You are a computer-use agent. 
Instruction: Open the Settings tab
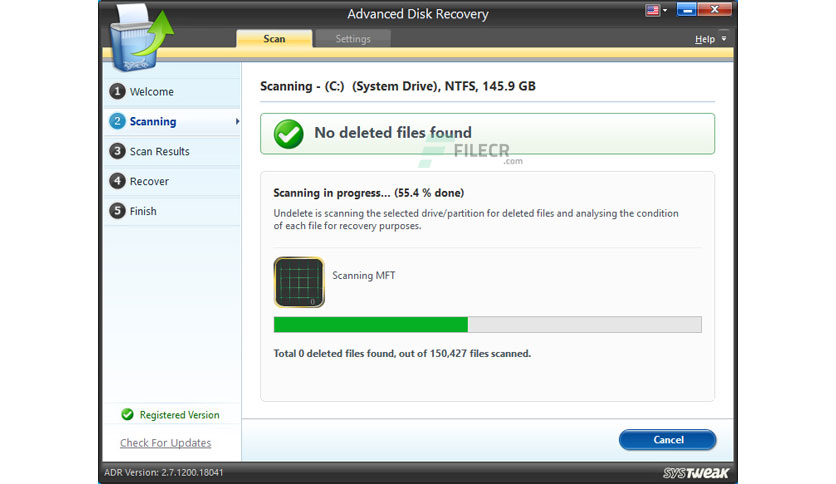(352, 38)
